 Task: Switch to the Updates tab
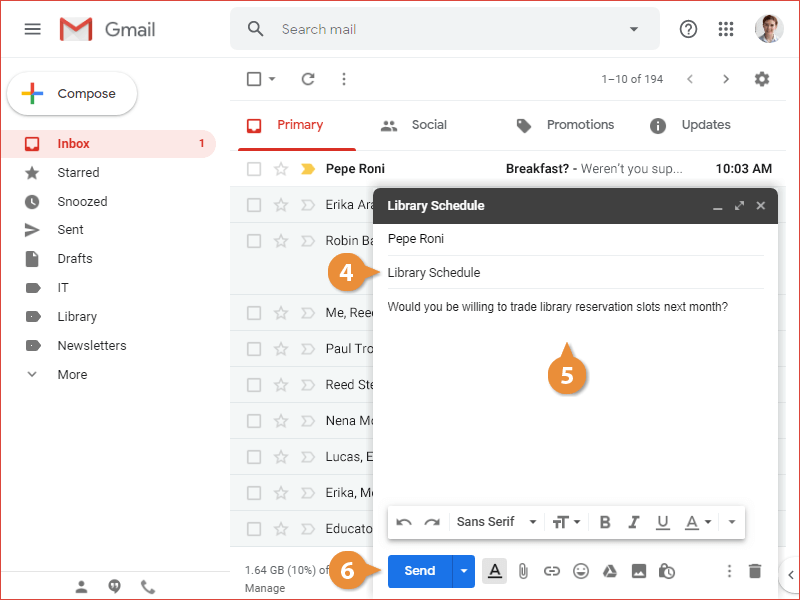pos(690,126)
